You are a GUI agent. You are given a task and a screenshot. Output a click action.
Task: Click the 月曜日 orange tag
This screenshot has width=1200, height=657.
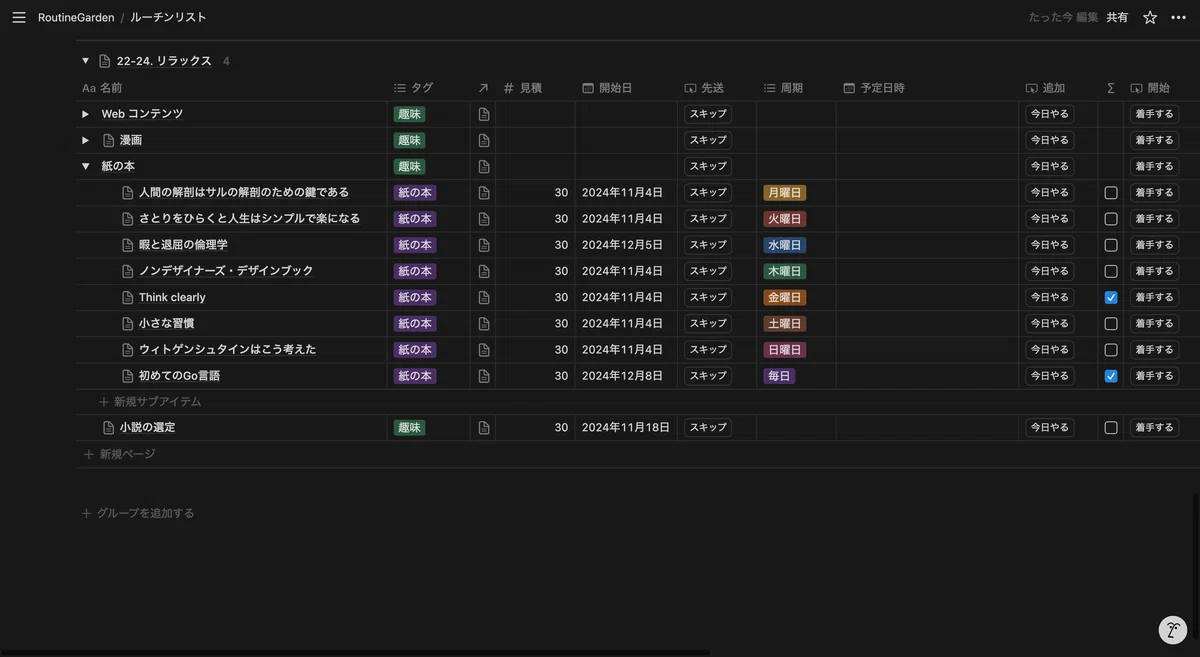pos(784,192)
